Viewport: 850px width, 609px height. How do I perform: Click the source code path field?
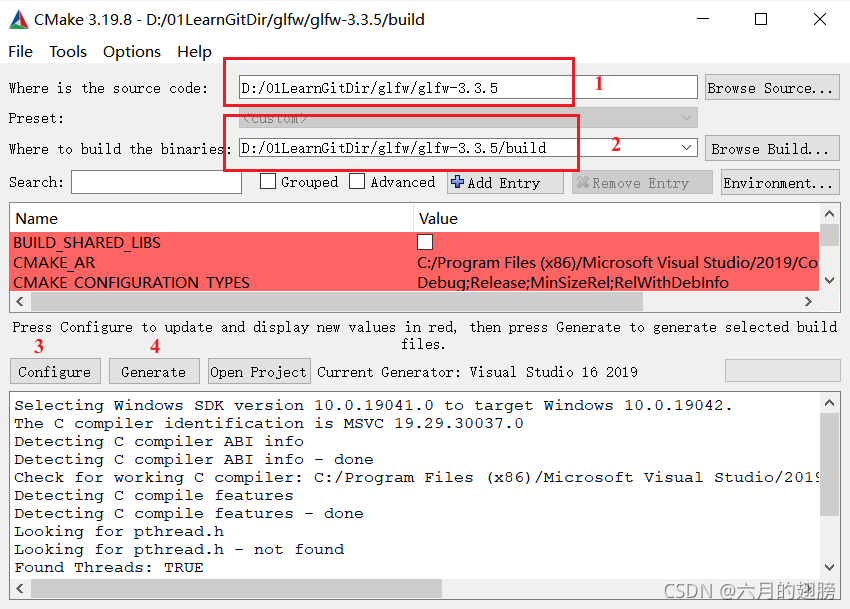tap(468, 87)
